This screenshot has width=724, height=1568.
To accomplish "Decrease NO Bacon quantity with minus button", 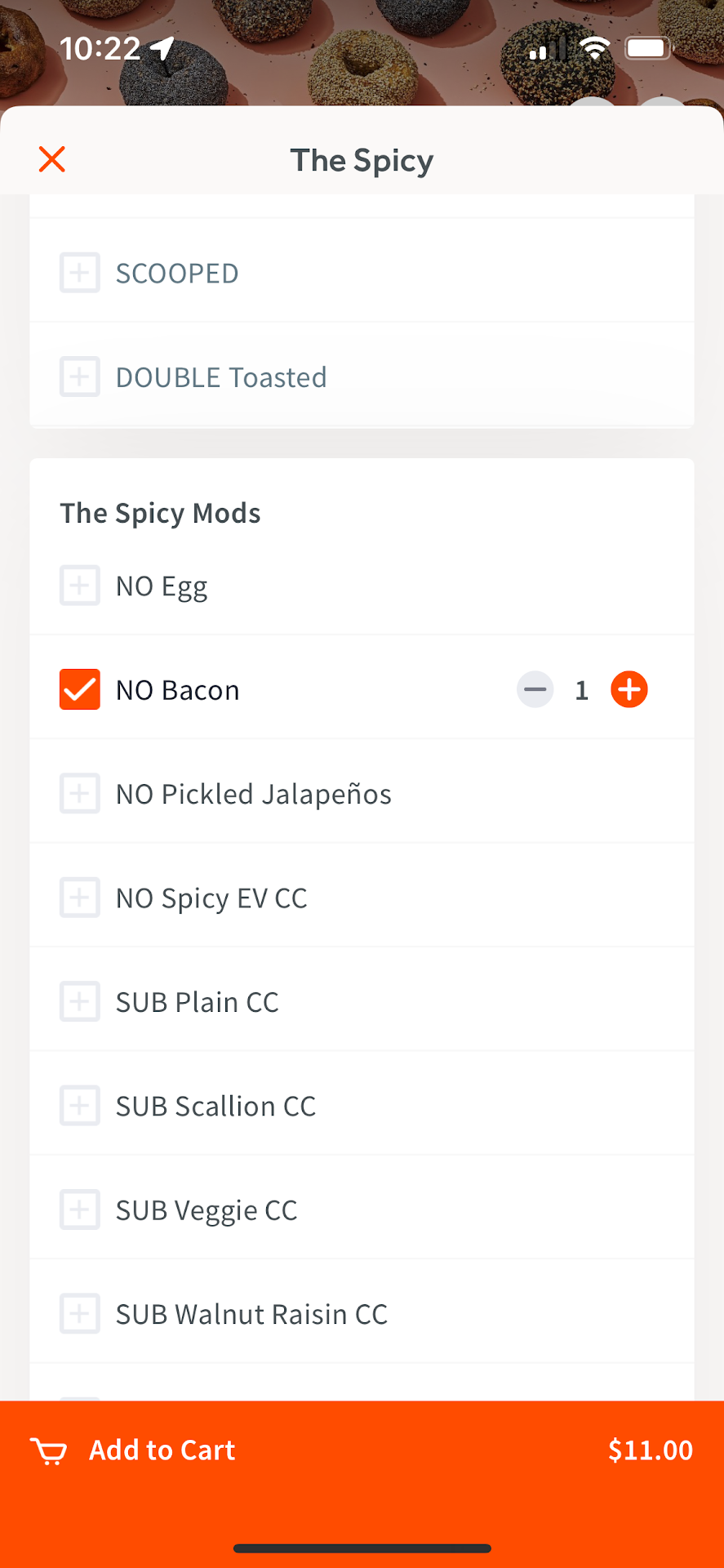I will (x=535, y=690).
